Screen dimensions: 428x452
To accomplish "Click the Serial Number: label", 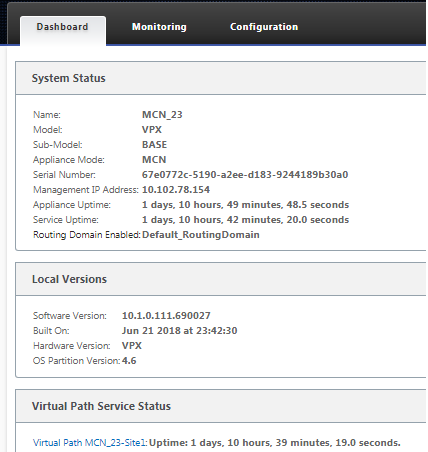I will 64,175.
